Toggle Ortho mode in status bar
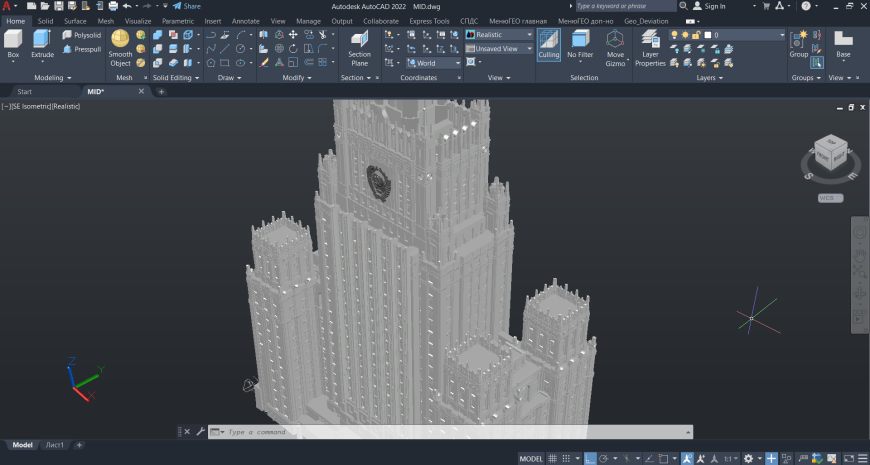870x465 pixels. (x=591, y=459)
